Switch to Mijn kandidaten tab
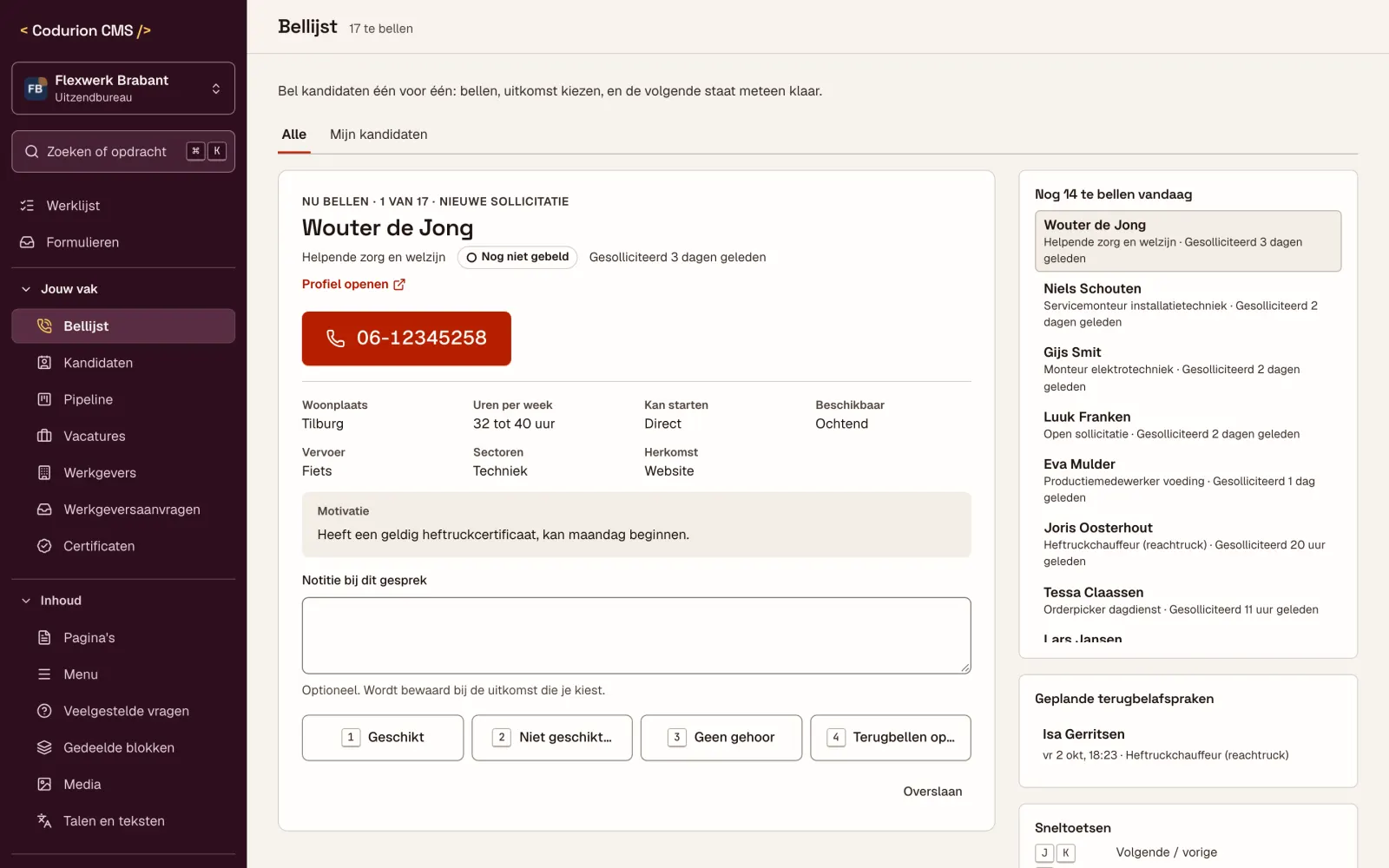 click(x=379, y=135)
